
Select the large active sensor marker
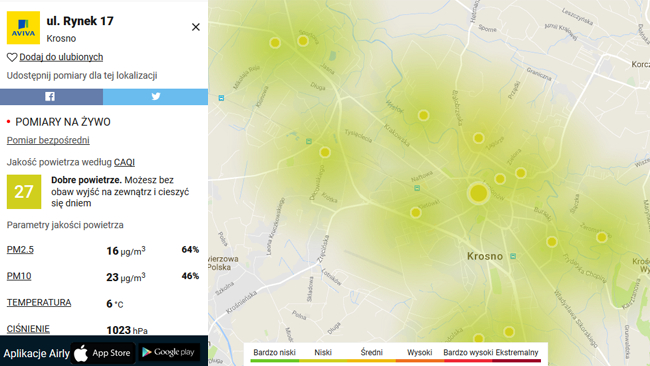click(x=478, y=193)
